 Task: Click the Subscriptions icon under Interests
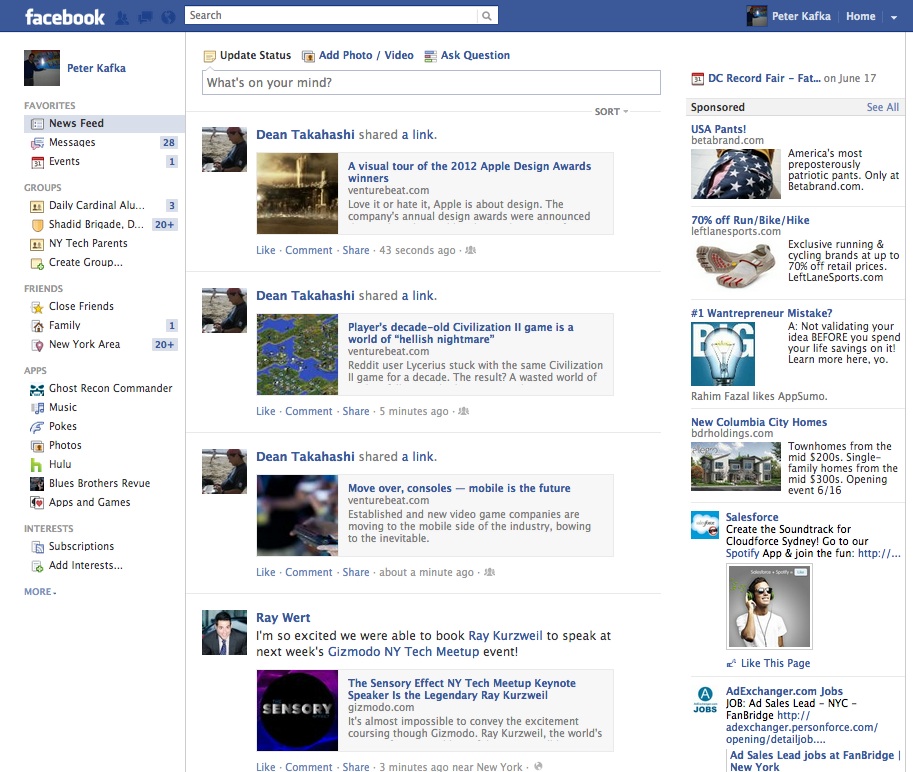pyautogui.click(x=37, y=547)
